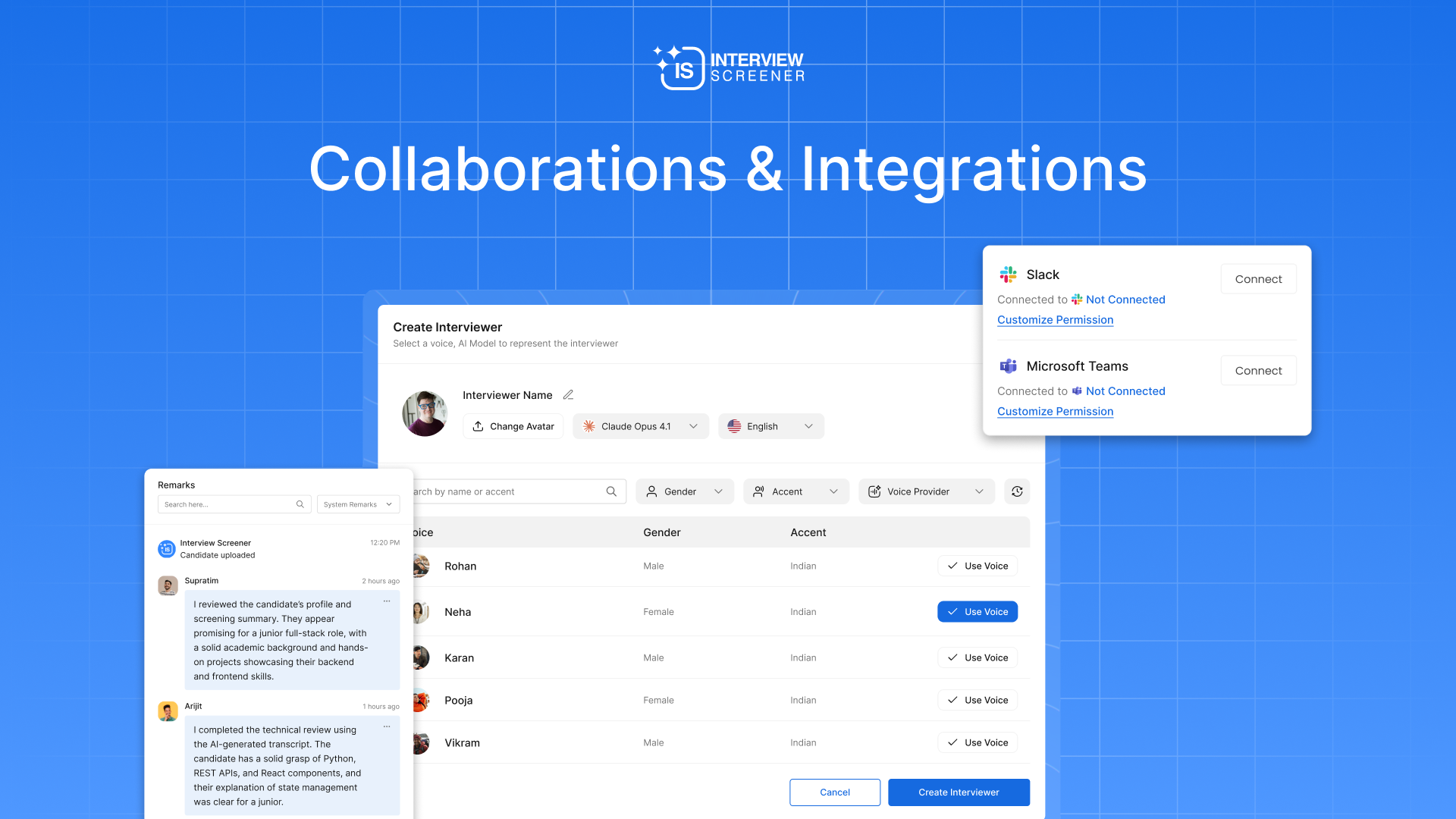Image resolution: width=1456 pixels, height=819 pixels.
Task: Connect Slack integration
Action: tap(1259, 279)
